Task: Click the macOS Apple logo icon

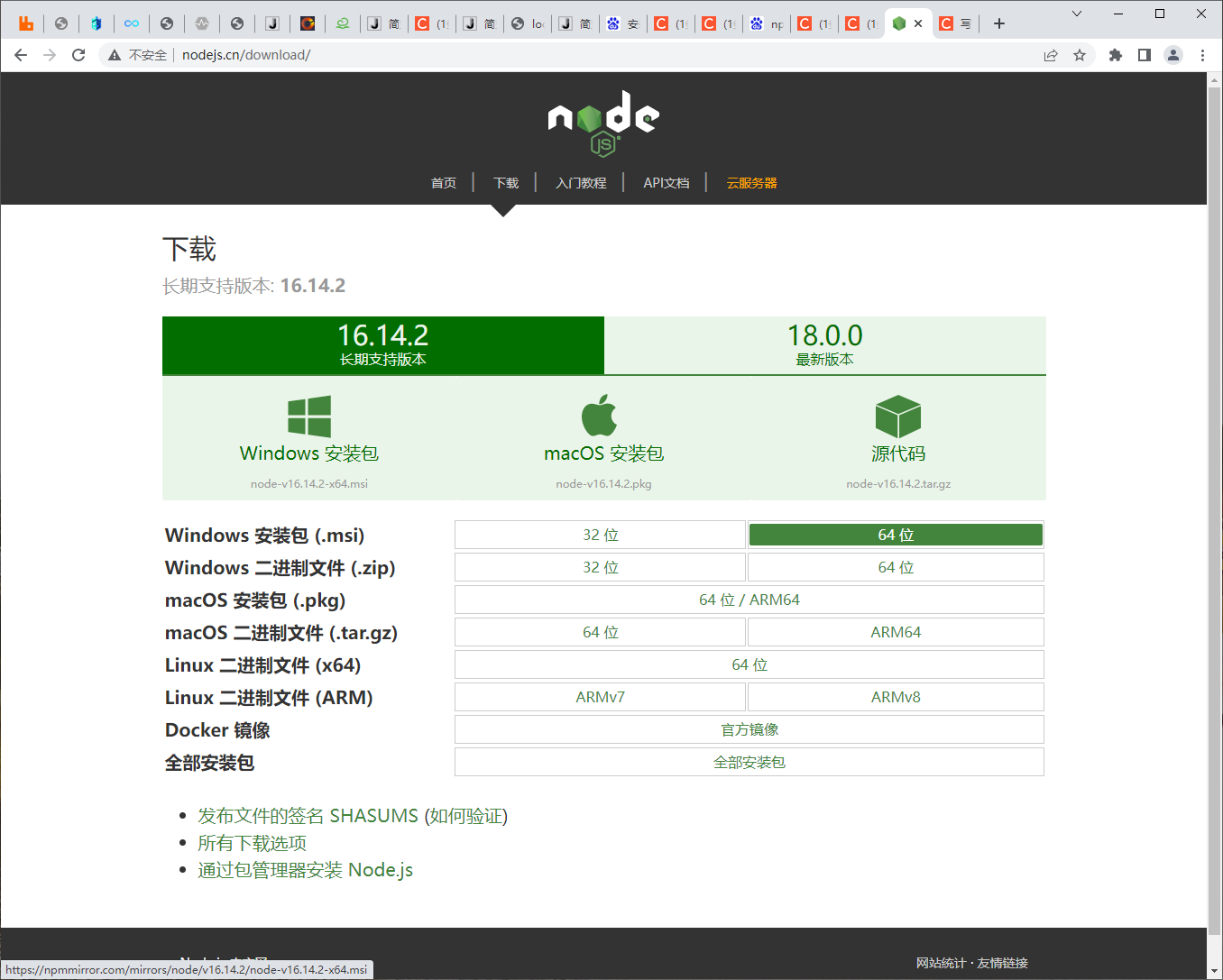Action: tap(599, 416)
